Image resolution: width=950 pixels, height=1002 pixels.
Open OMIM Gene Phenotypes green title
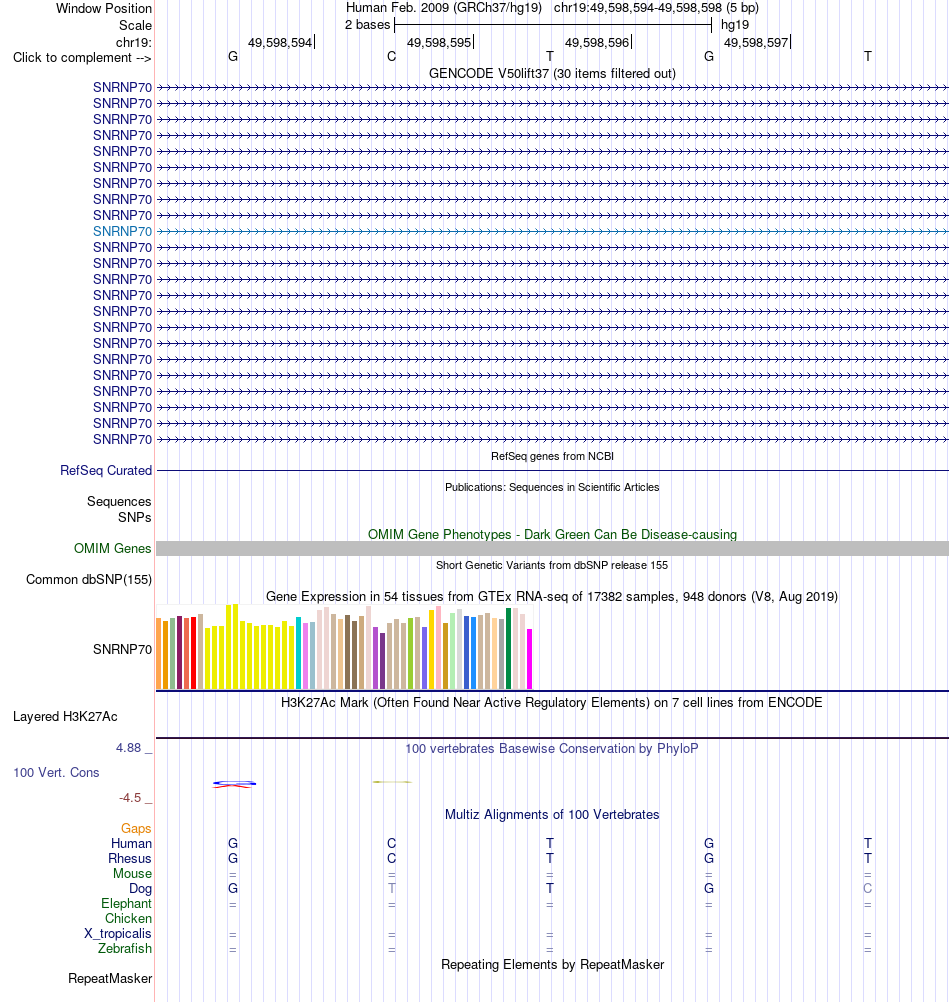552,534
